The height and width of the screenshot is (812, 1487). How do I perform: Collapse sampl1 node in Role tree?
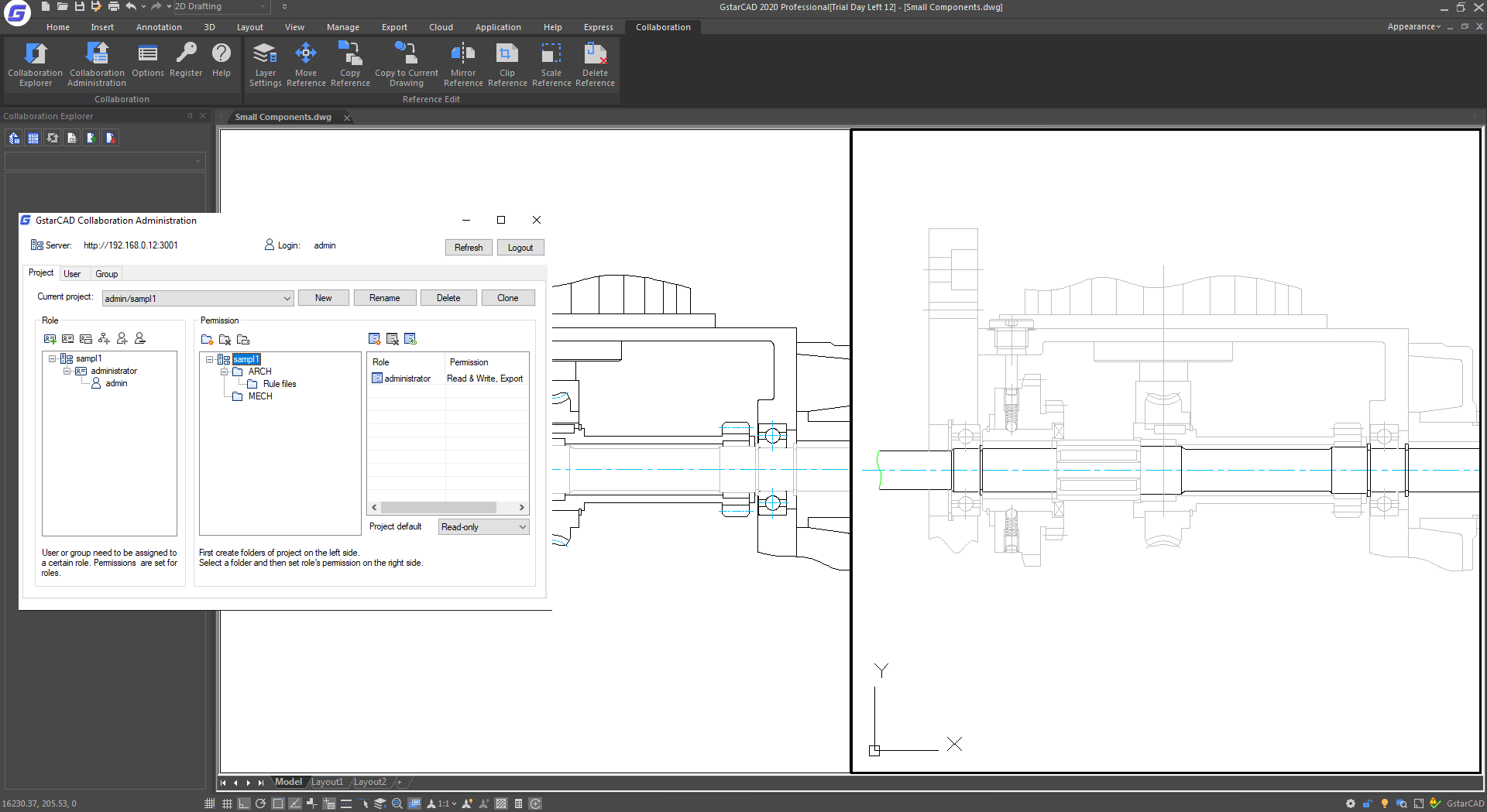[53, 358]
